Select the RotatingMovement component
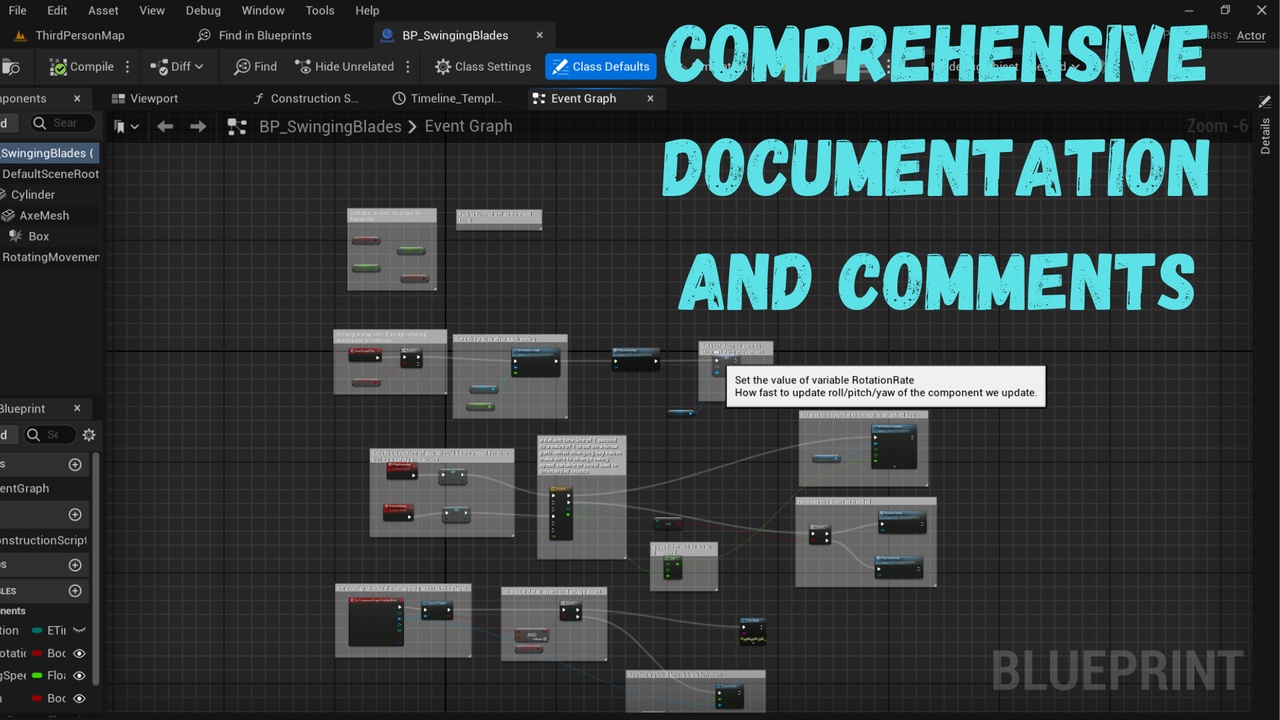This screenshot has width=1280, height=720. coord(50,257)
